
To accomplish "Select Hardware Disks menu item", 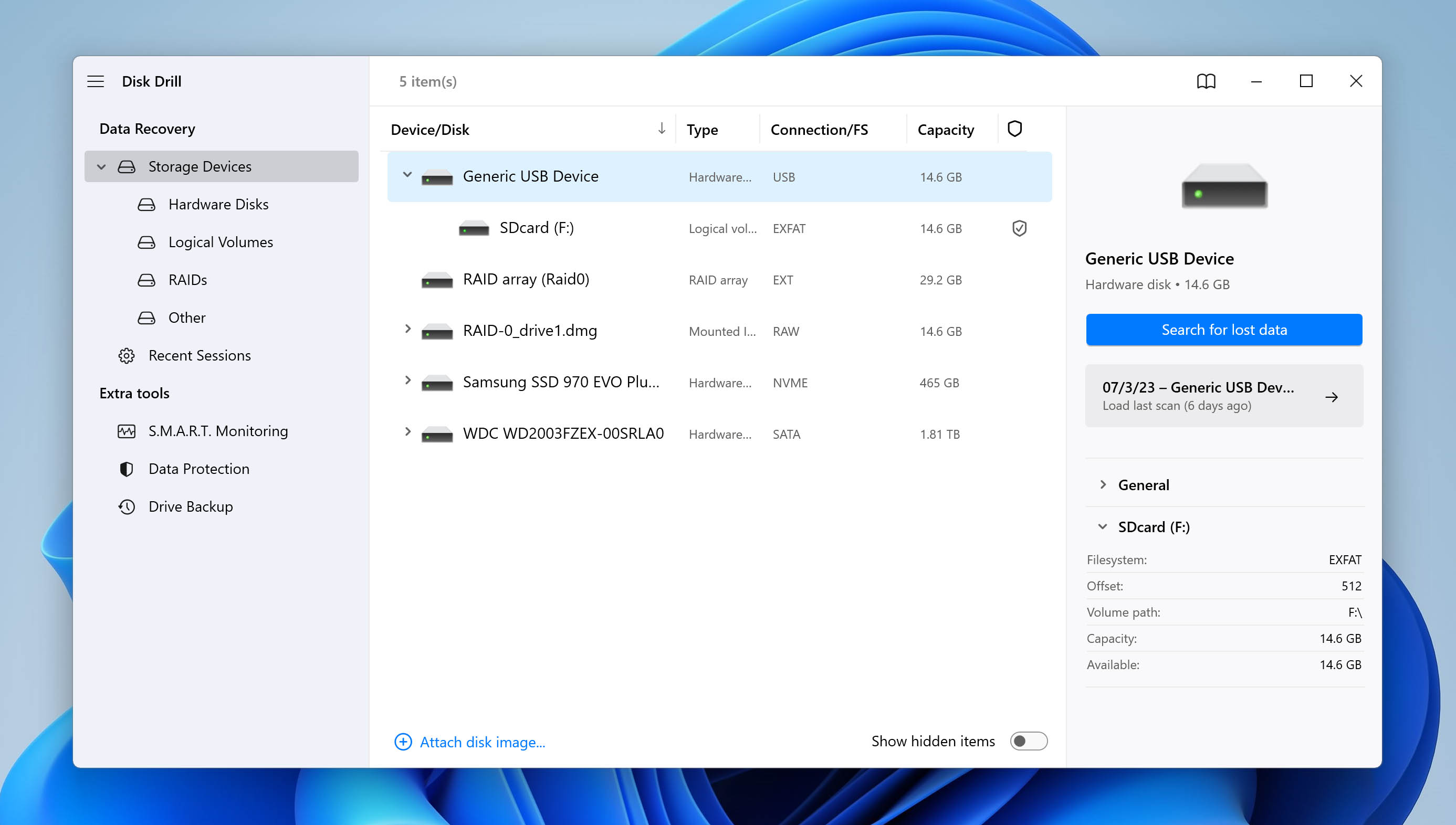I will (219, 204).
